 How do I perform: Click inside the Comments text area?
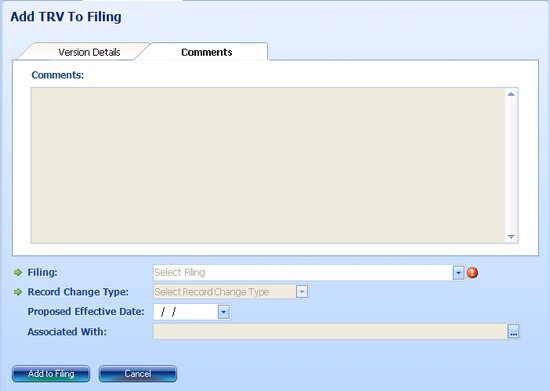268,165
